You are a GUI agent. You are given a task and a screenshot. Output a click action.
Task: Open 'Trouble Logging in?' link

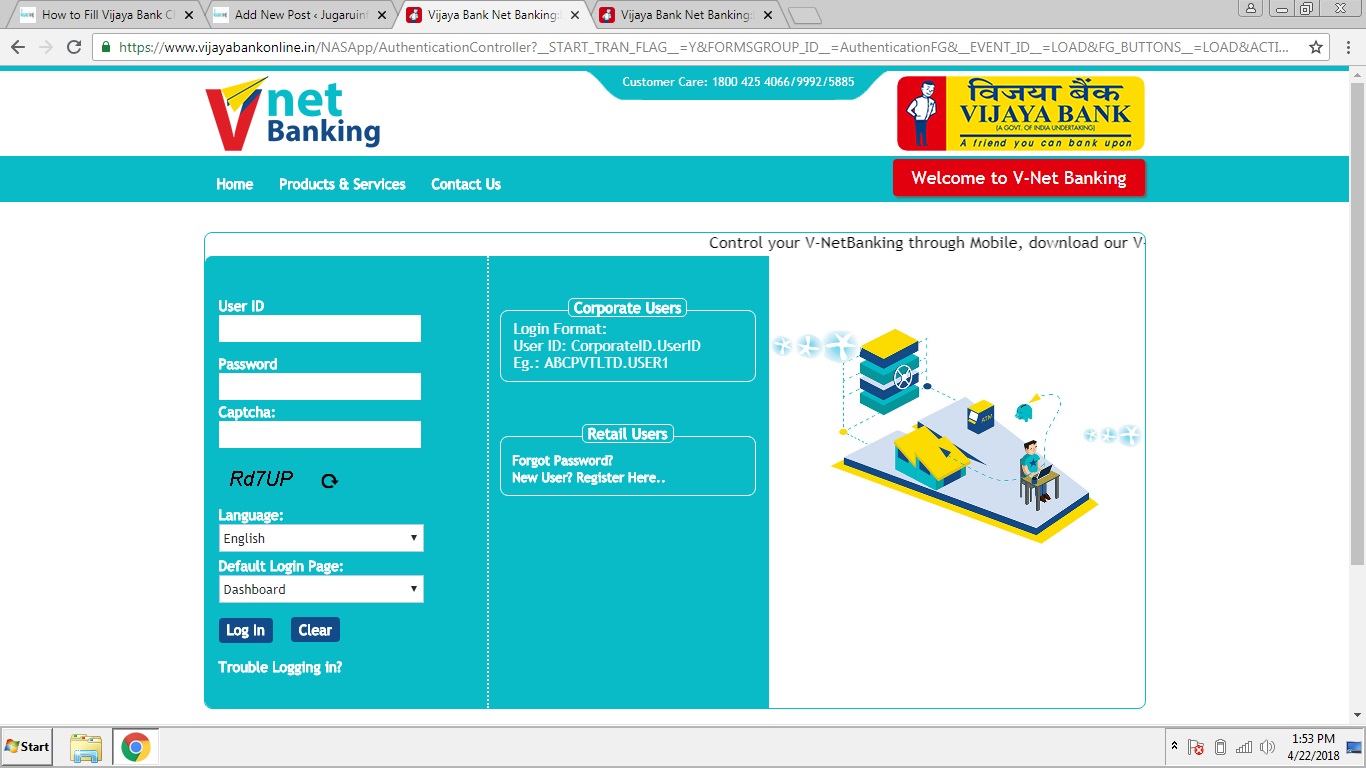click(x=280, y=667)
